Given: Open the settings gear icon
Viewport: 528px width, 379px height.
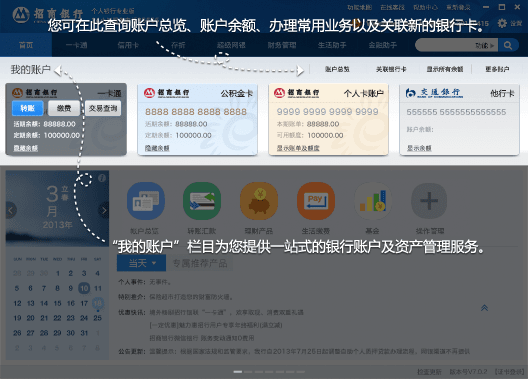Looking at the screenshot, I should [502, 23].
